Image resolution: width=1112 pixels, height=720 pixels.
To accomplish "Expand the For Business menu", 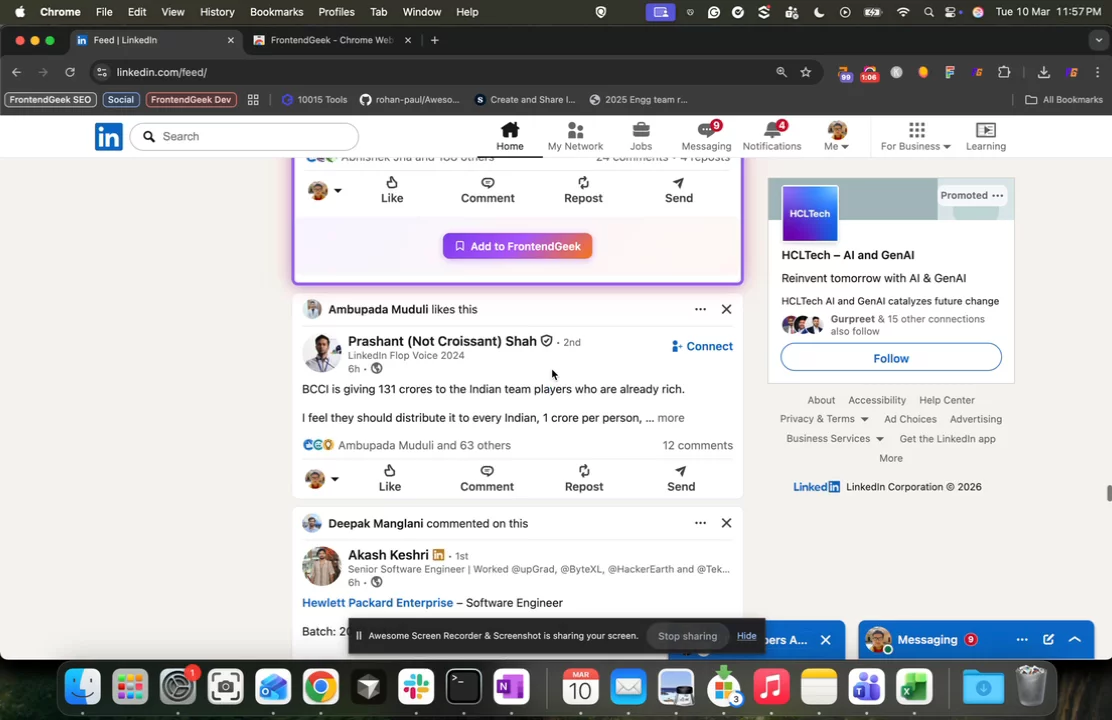I will 915,136.
